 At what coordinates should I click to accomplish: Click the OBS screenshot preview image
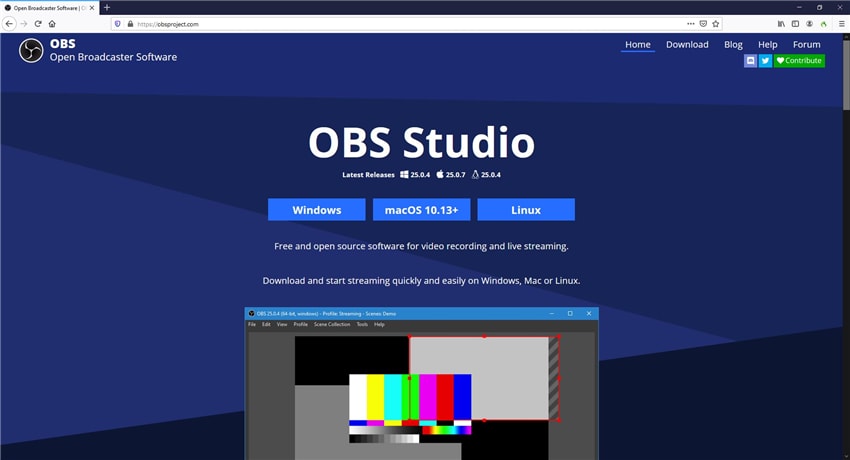[422, 384]
